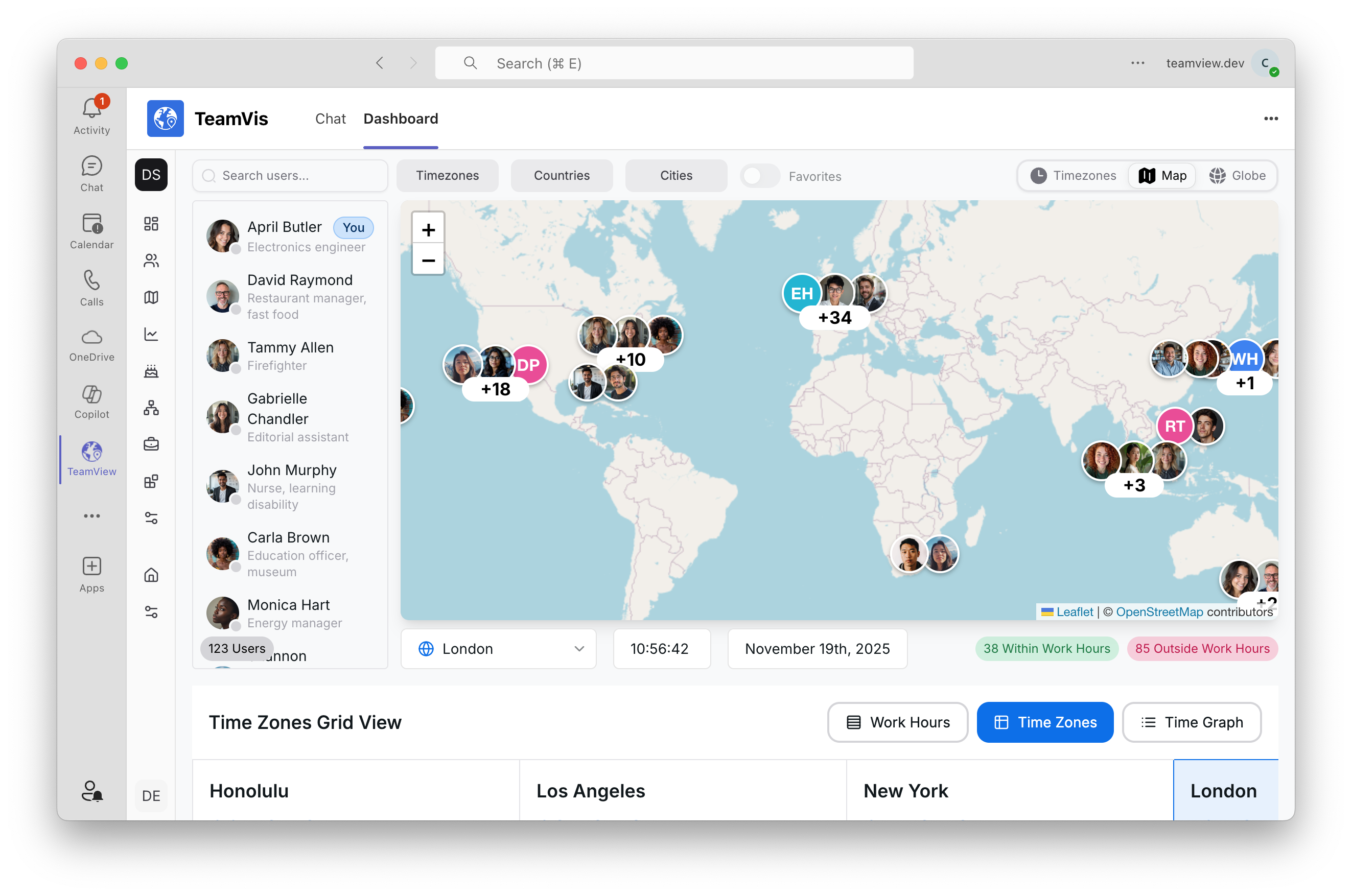Open the org chart hierarchy icon
The width and height of the screenshot is (1352, 896).
(151, 408)
